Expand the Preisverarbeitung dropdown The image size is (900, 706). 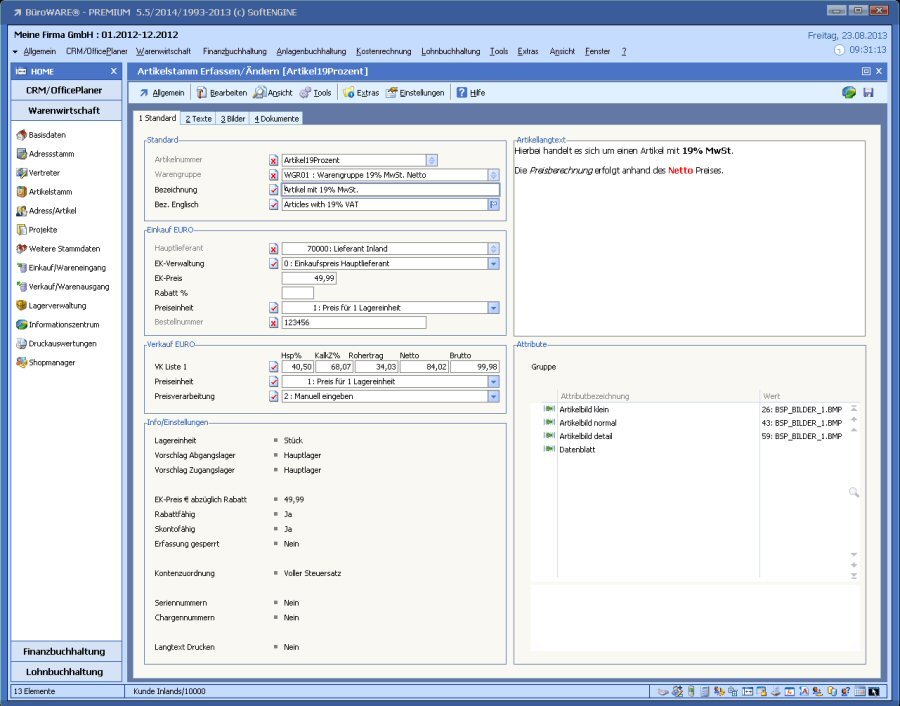[x=494, y=396]
